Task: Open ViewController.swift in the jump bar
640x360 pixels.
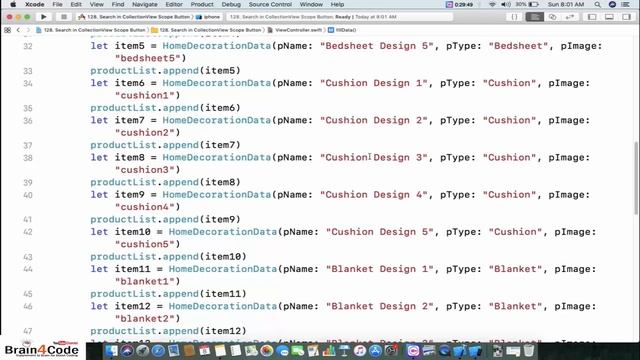Action: (295, 30)
